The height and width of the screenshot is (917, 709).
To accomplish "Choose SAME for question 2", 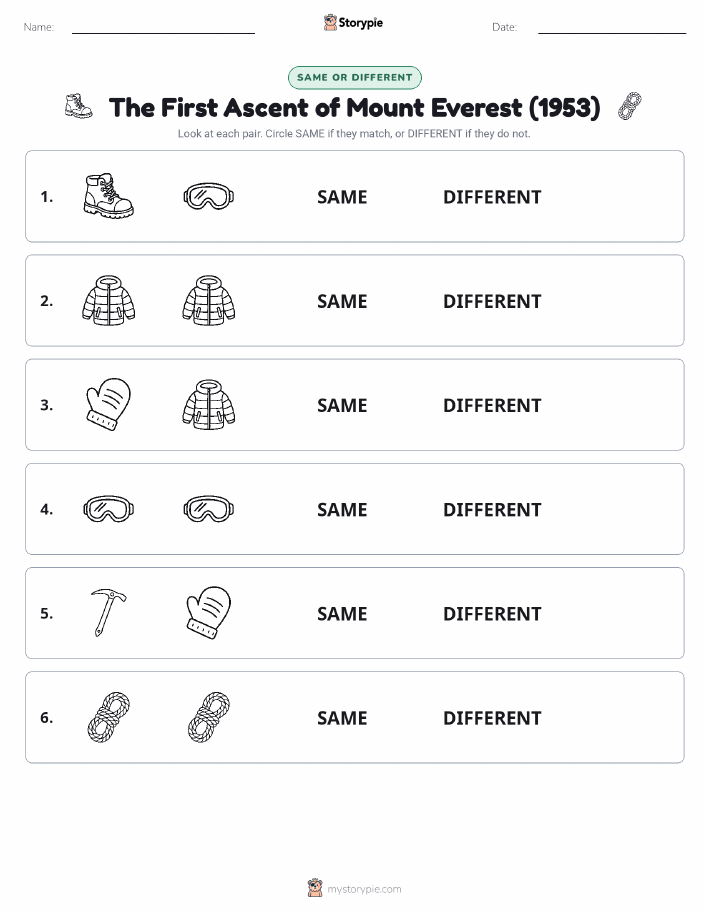I will (x=342, y=301).
